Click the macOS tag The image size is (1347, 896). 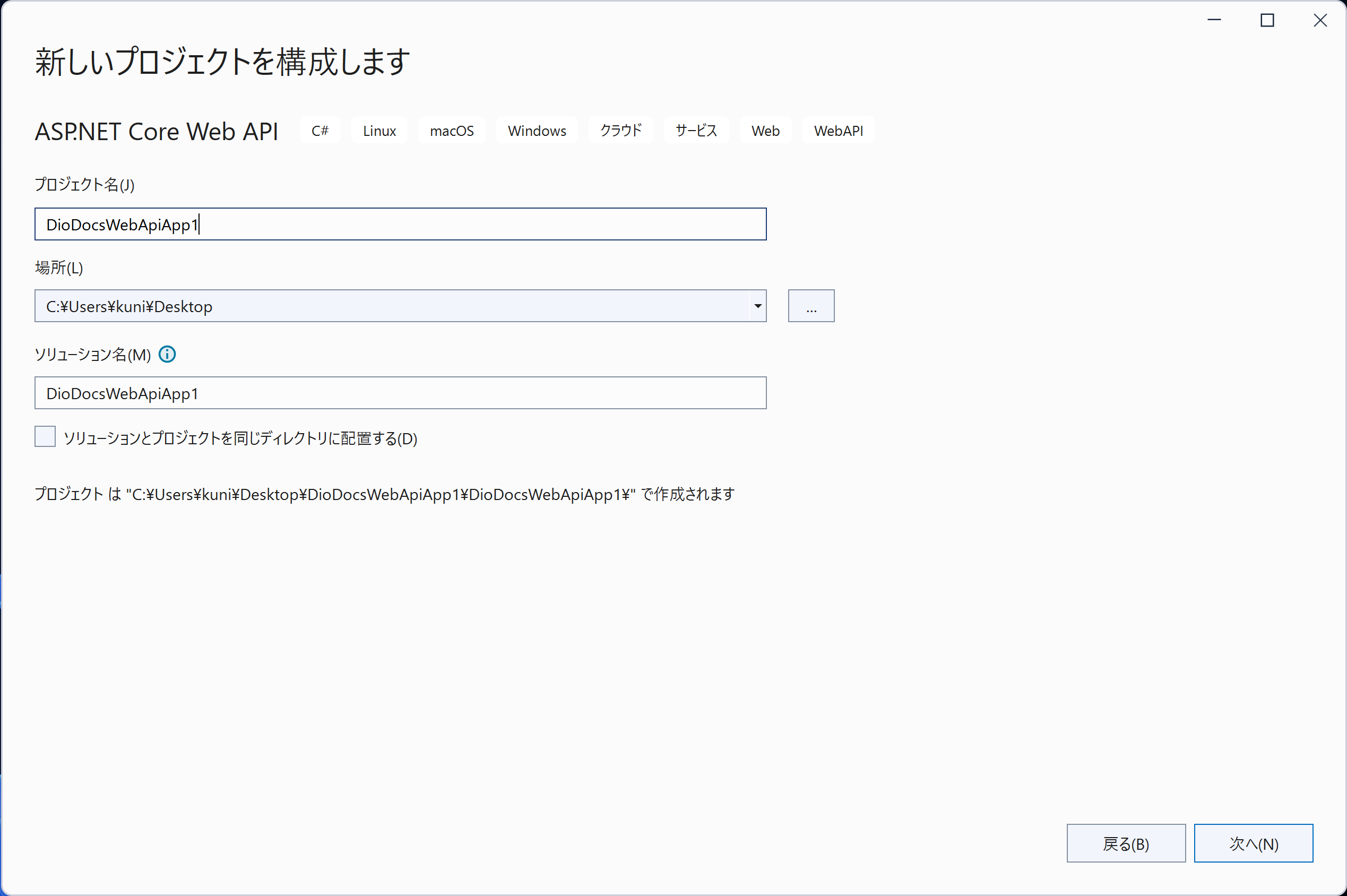pyautogui.click(x=452, y=130)
